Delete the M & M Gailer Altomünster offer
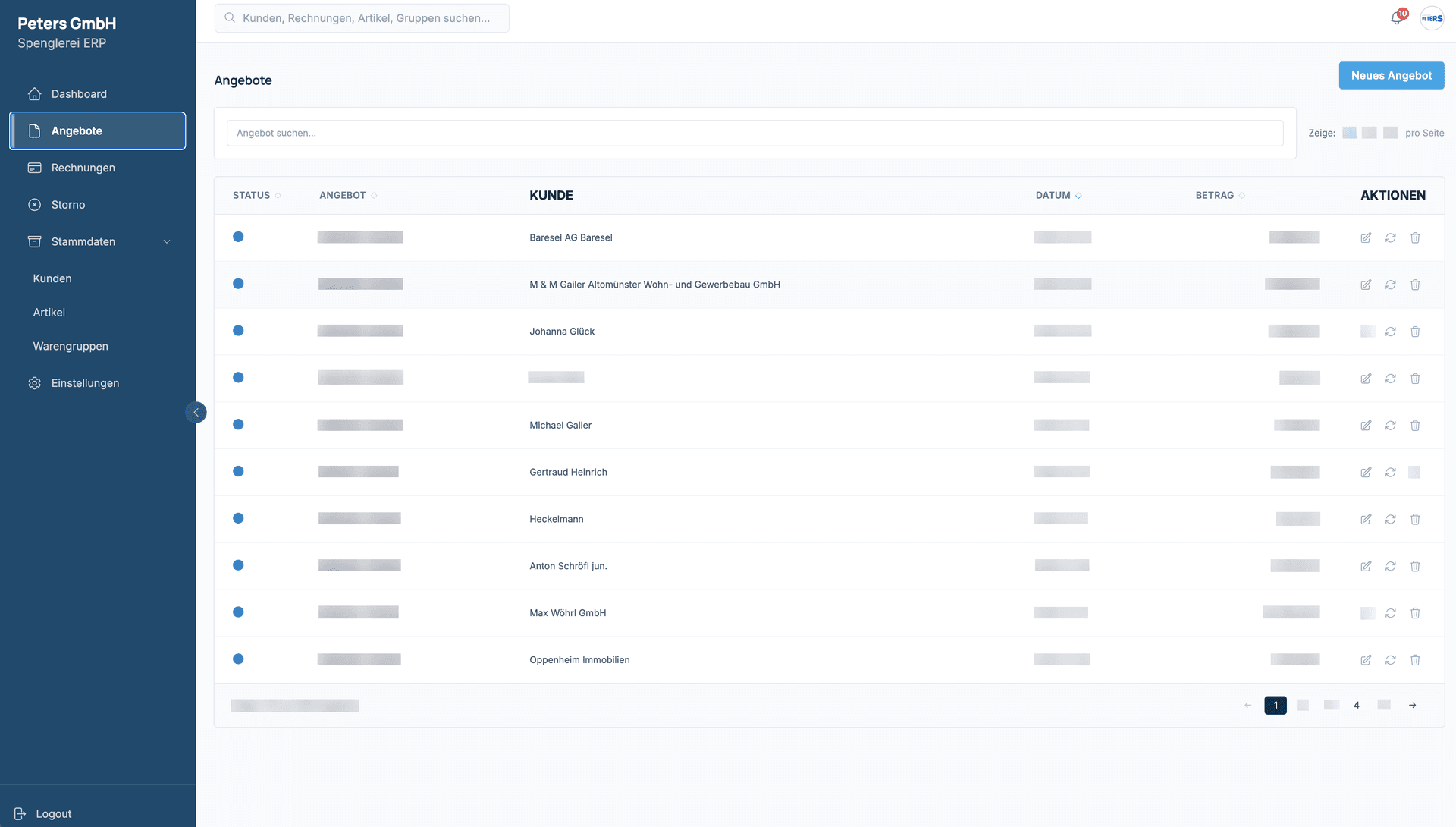Screen dimensions: 1456x827 click(1415, 285)
